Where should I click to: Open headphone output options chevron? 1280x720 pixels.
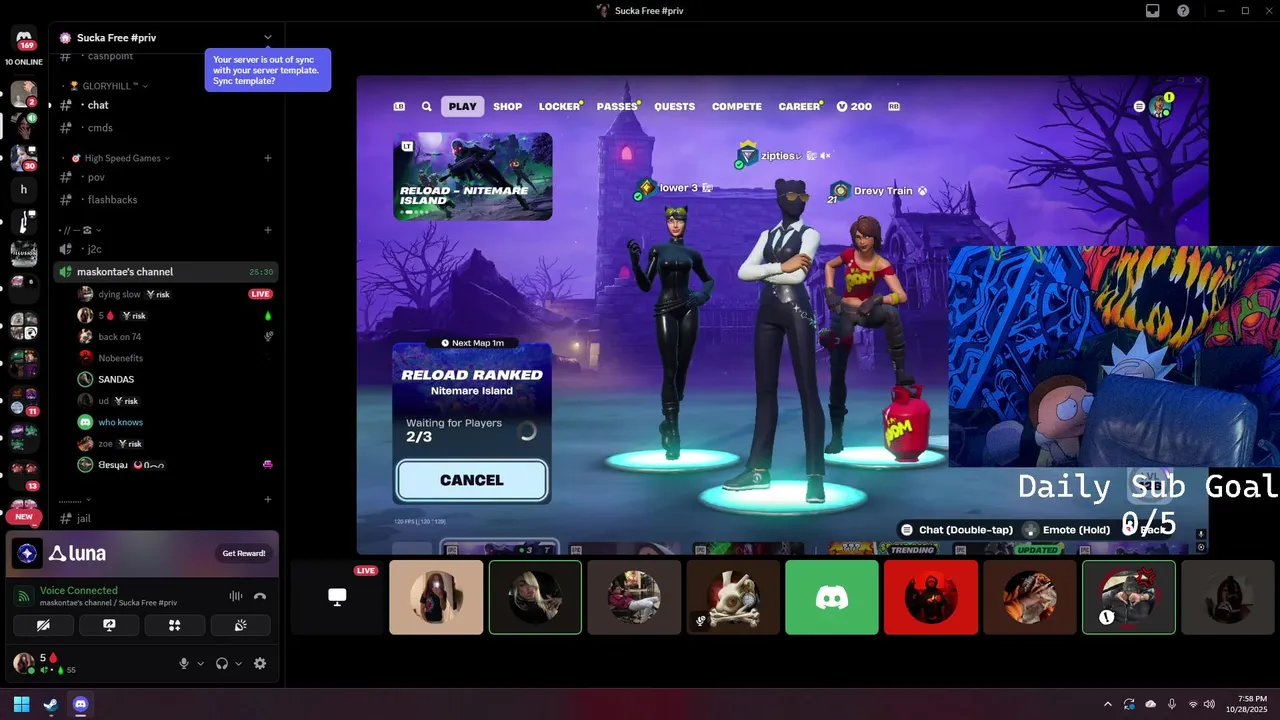click(x=238, y=663)
